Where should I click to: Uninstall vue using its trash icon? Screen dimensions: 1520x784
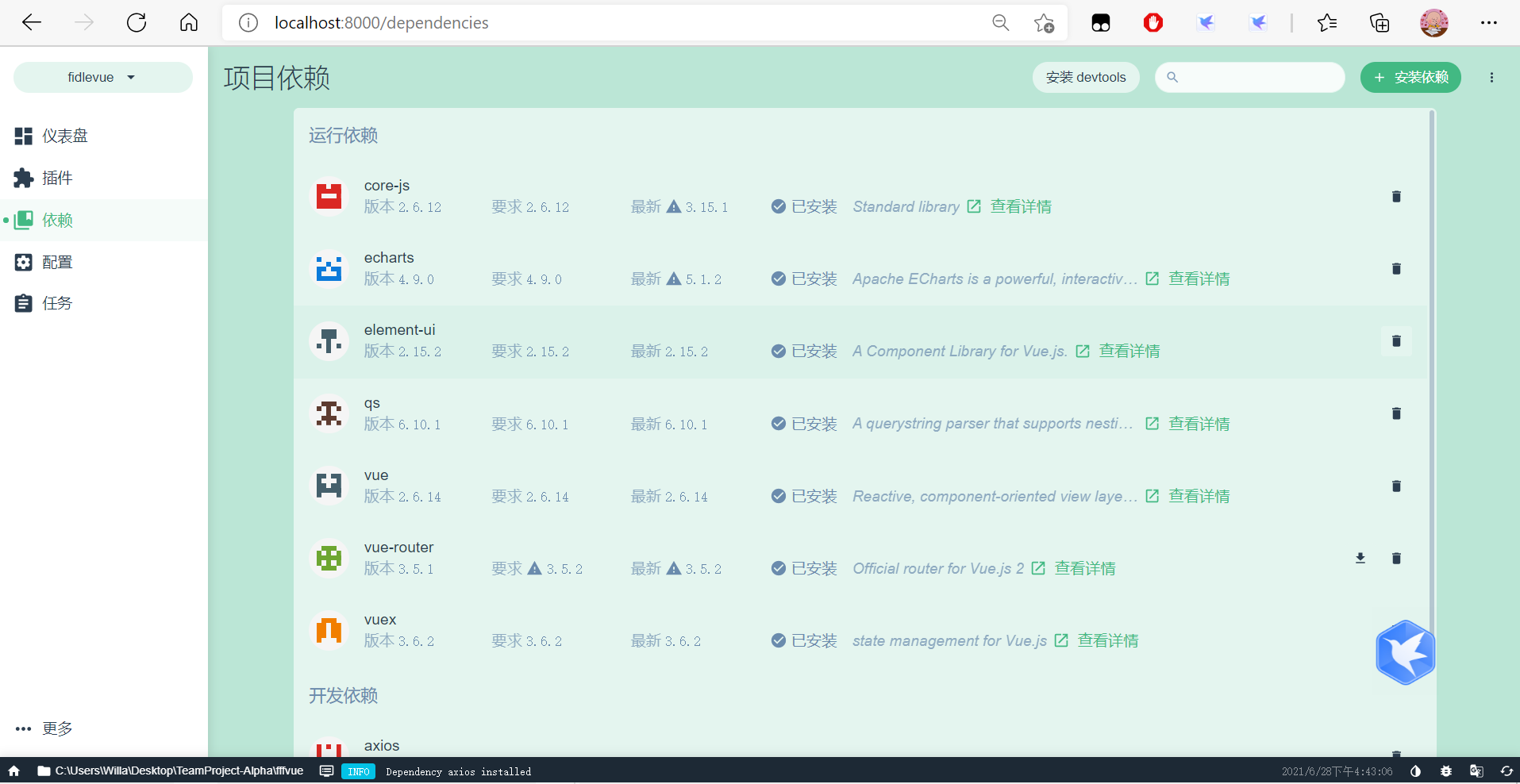pyautogui.click(x=1396, y=486)
